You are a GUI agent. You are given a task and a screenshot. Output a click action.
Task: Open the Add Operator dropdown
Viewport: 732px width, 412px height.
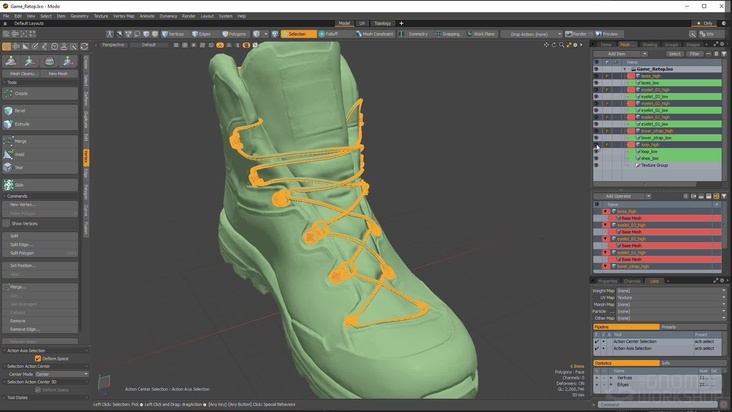click(622, 196)
